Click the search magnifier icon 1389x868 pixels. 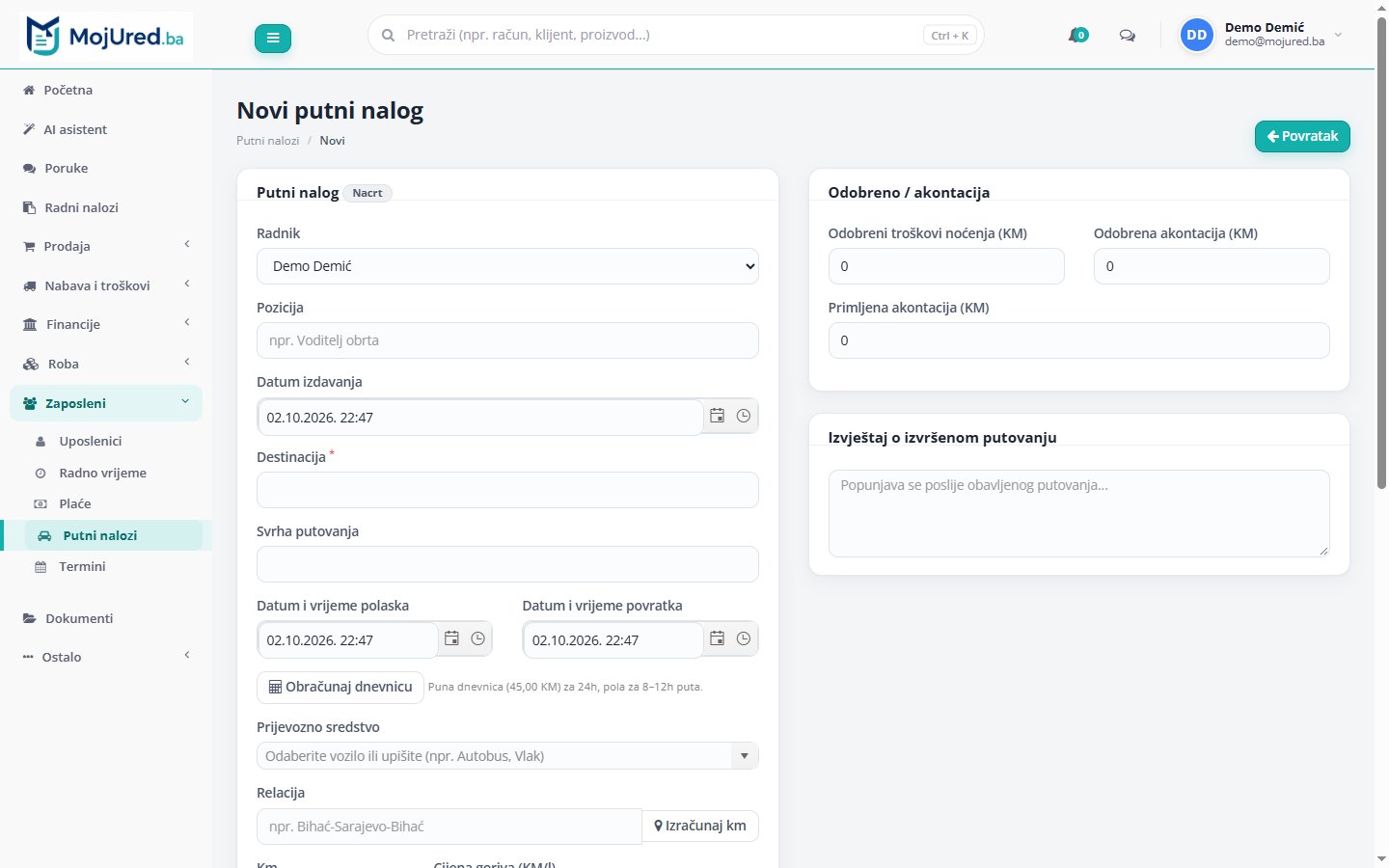(x=388, y=35)
